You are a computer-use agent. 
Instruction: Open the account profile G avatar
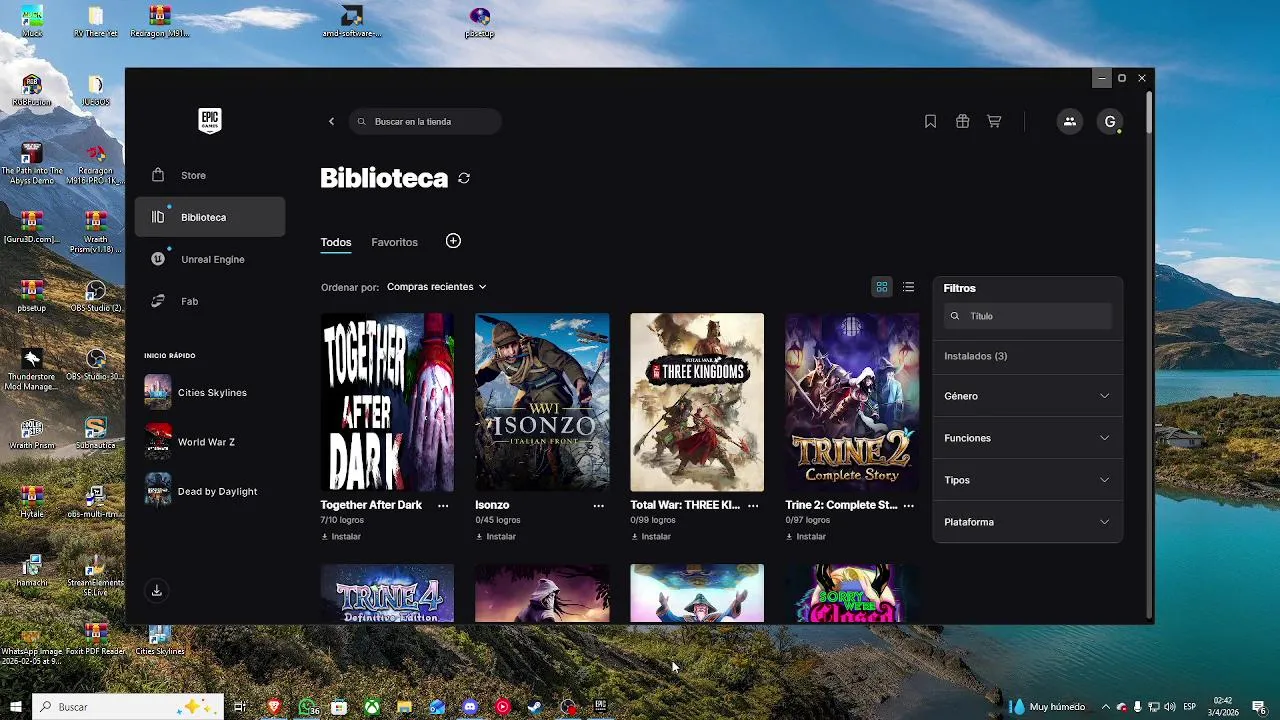click(1110, 121)
